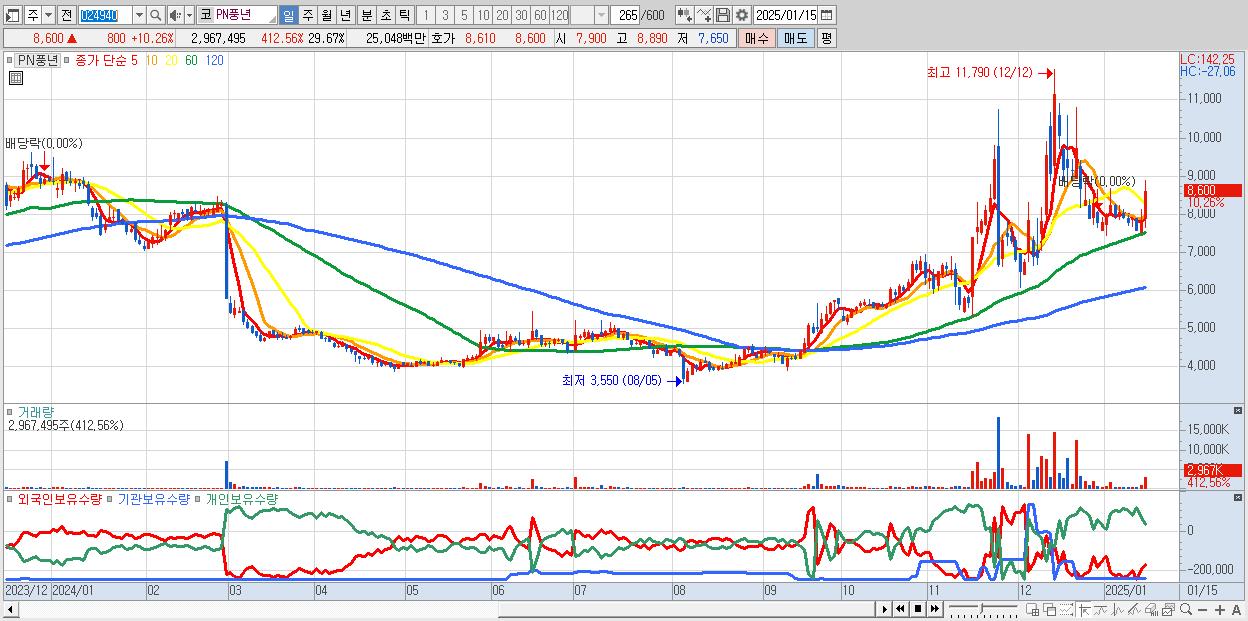Screen dimensions: 1248x621
Task: Select the 월 monthly period tab
Action: [326, 15]
